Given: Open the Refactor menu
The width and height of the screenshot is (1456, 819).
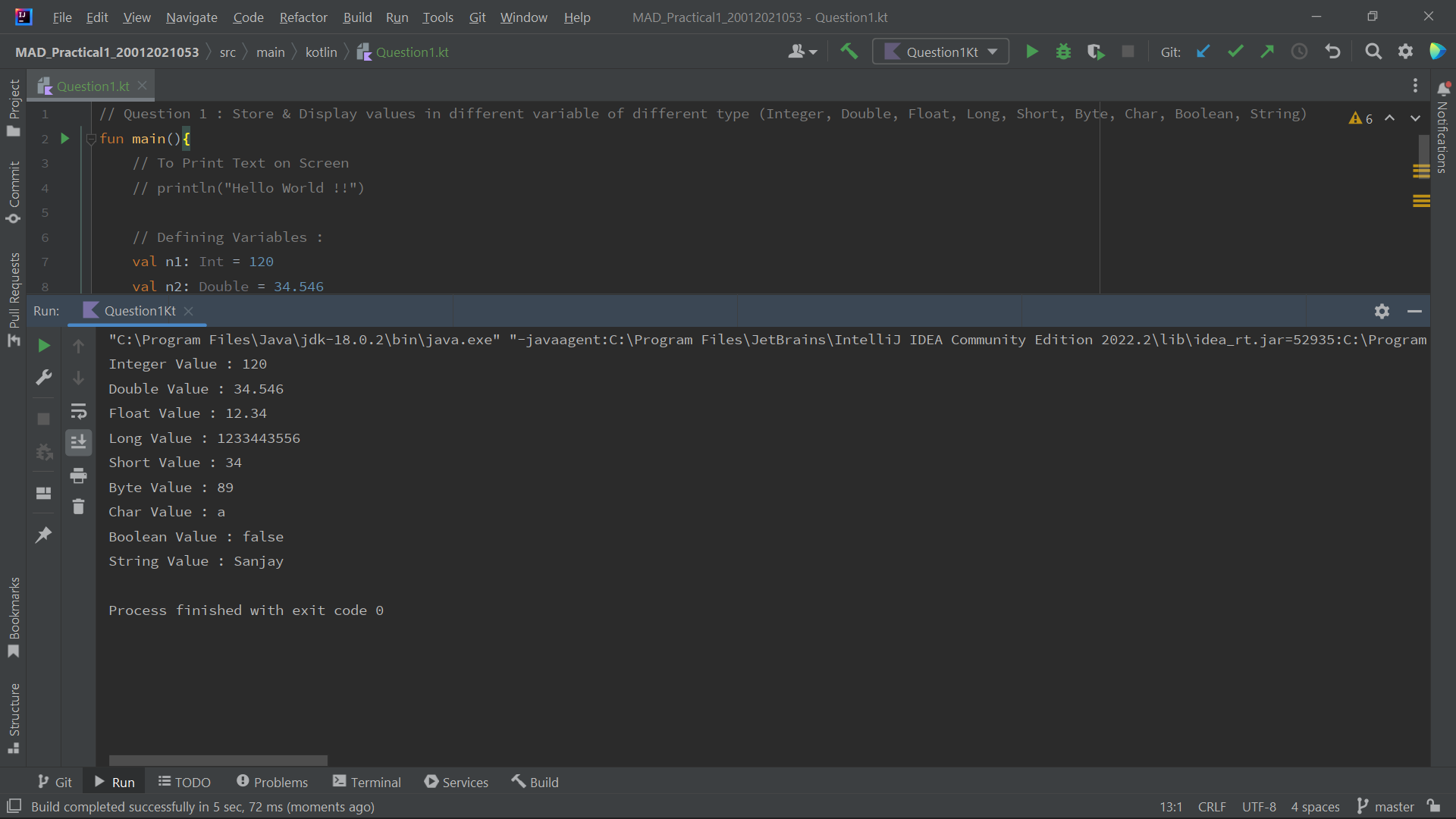Looking at the screenshot, I should click(x=303, y=17).
